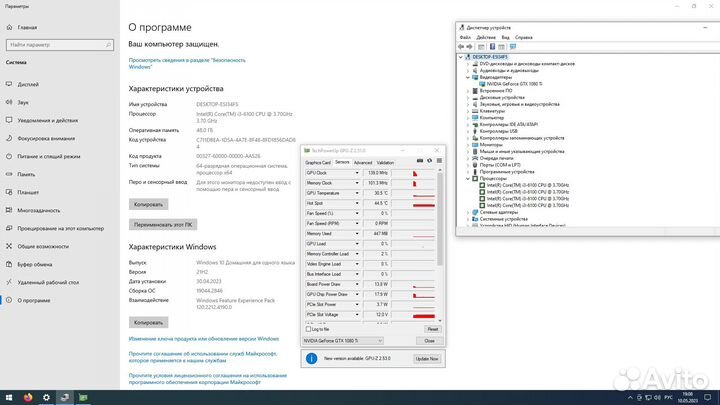Screen dimensions: 720x405
Task: Click the GPU-Z refresh icon
Action: [429, 161]
